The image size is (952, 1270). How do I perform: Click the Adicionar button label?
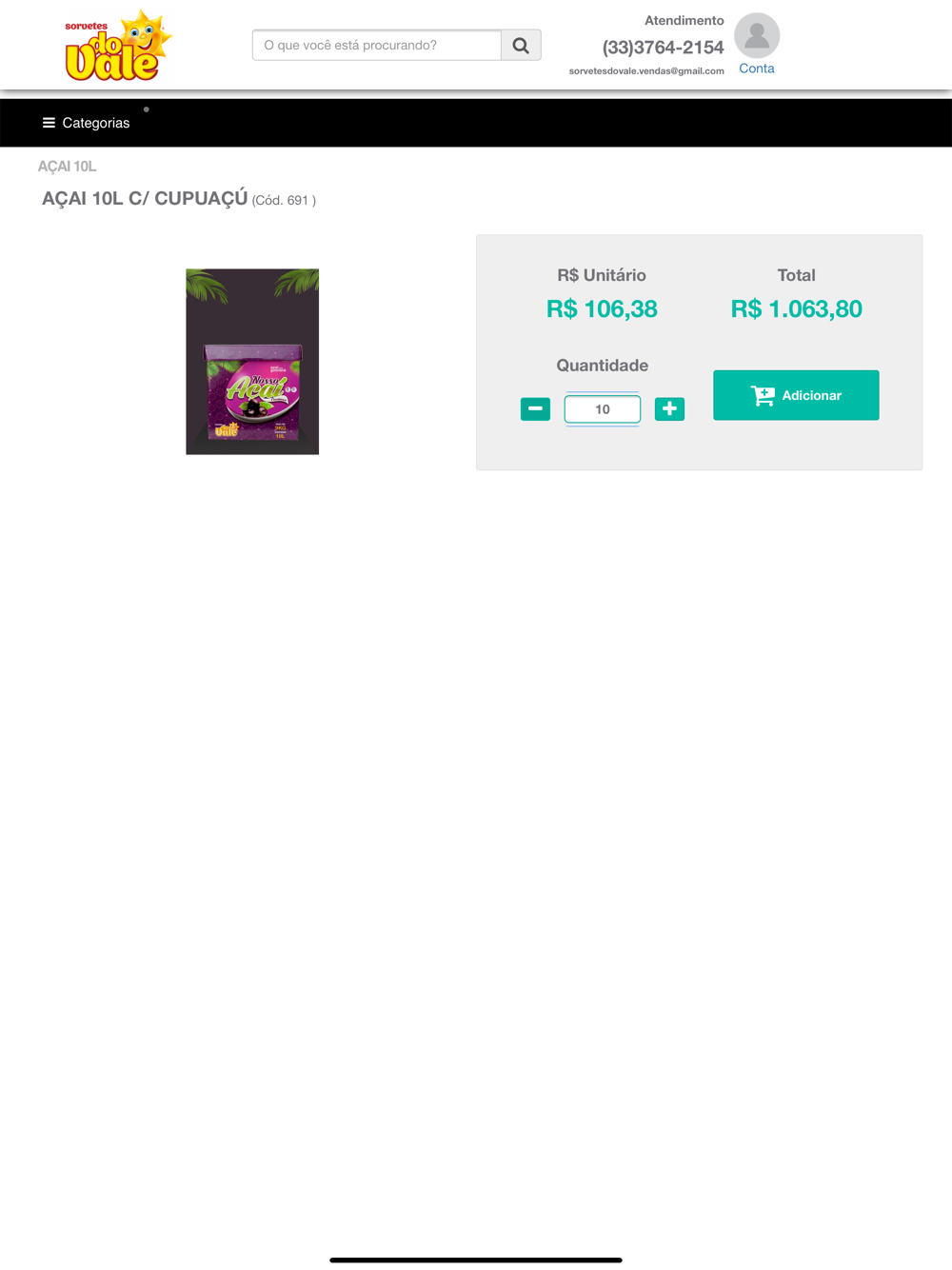coord(811,395)
